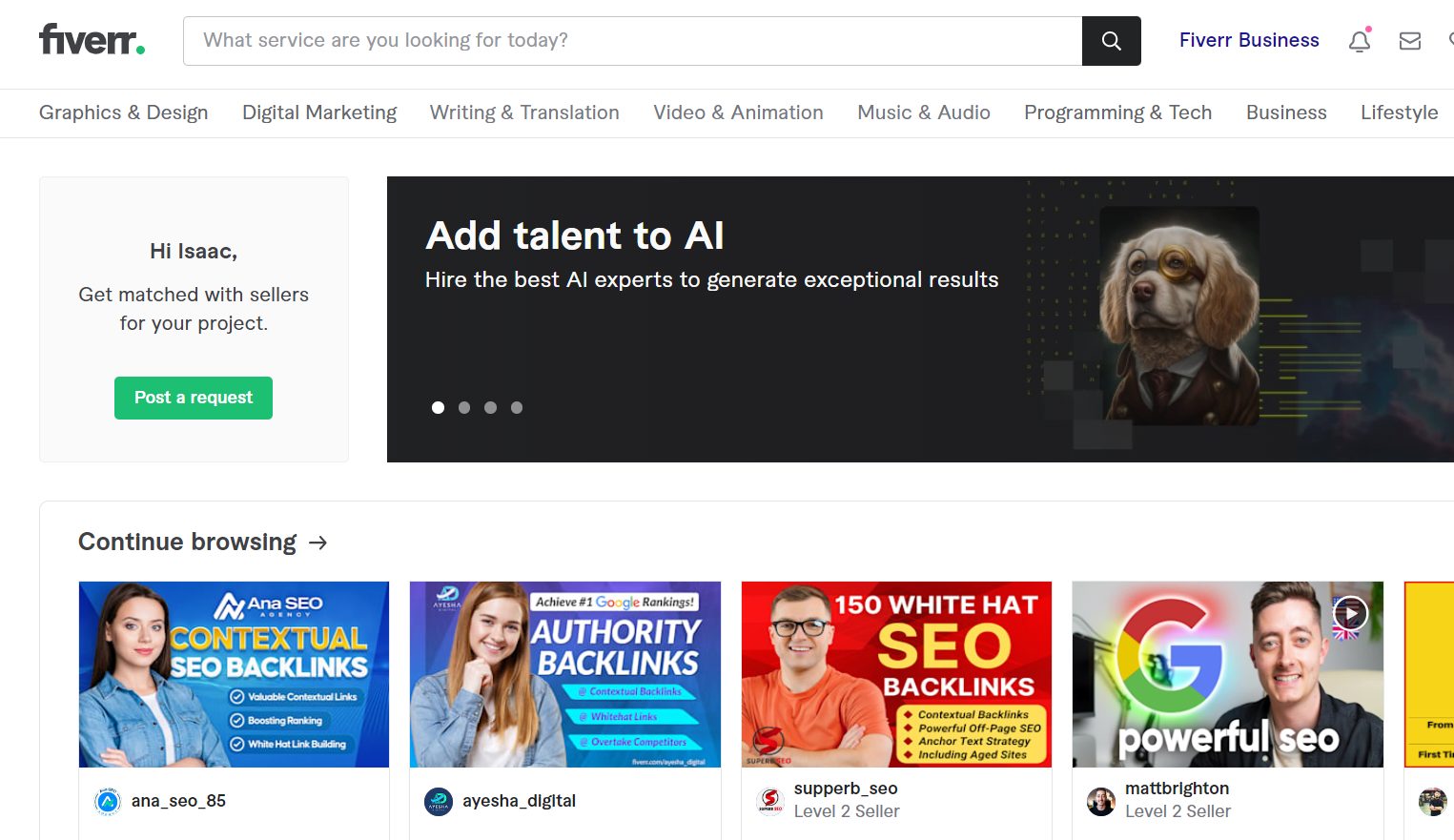The width and height of the screenshot is (1454, 840).
Task: Open mattbrighton seller profile name
Action: tap(1177, 789)
